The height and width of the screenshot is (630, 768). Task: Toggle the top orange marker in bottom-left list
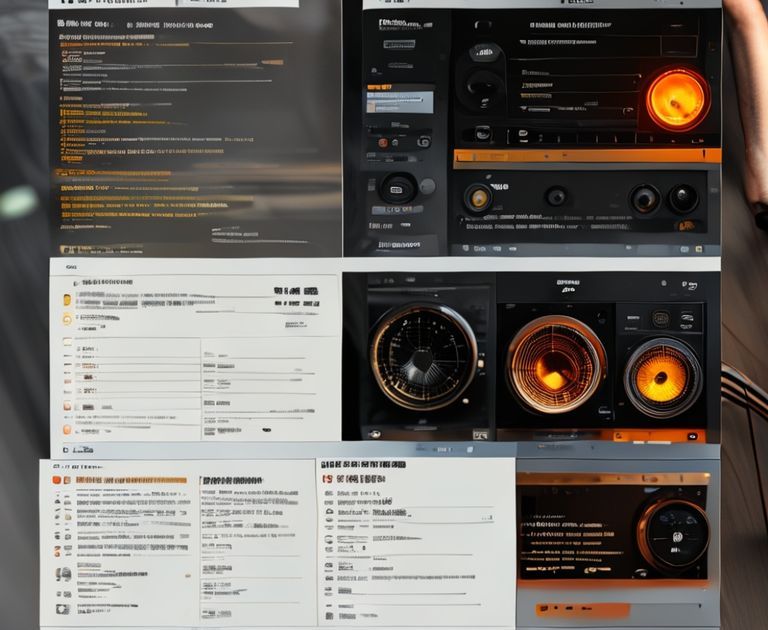(x=57, y=481)
